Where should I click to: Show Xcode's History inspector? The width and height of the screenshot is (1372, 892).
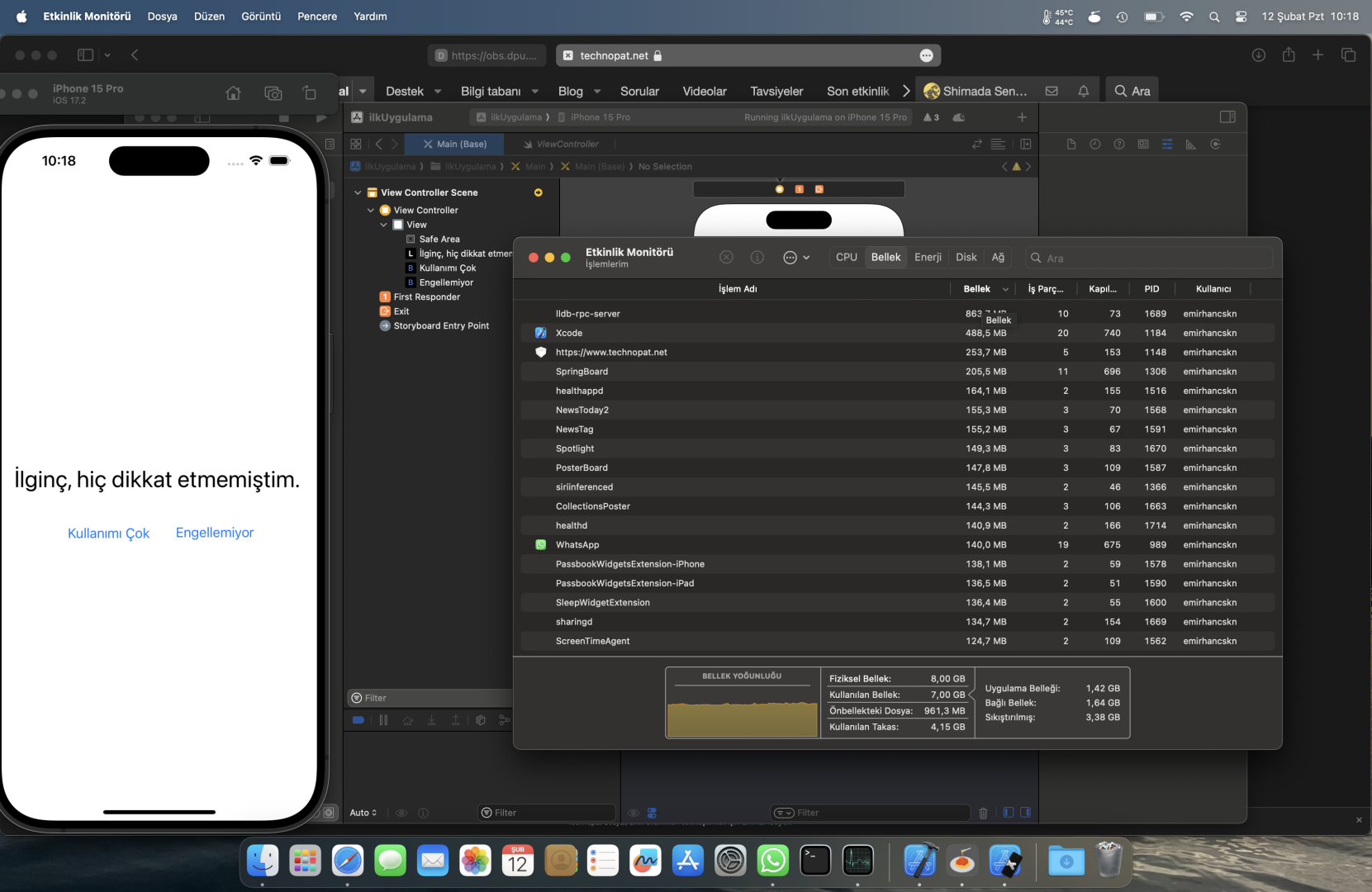click(1095, 144)
